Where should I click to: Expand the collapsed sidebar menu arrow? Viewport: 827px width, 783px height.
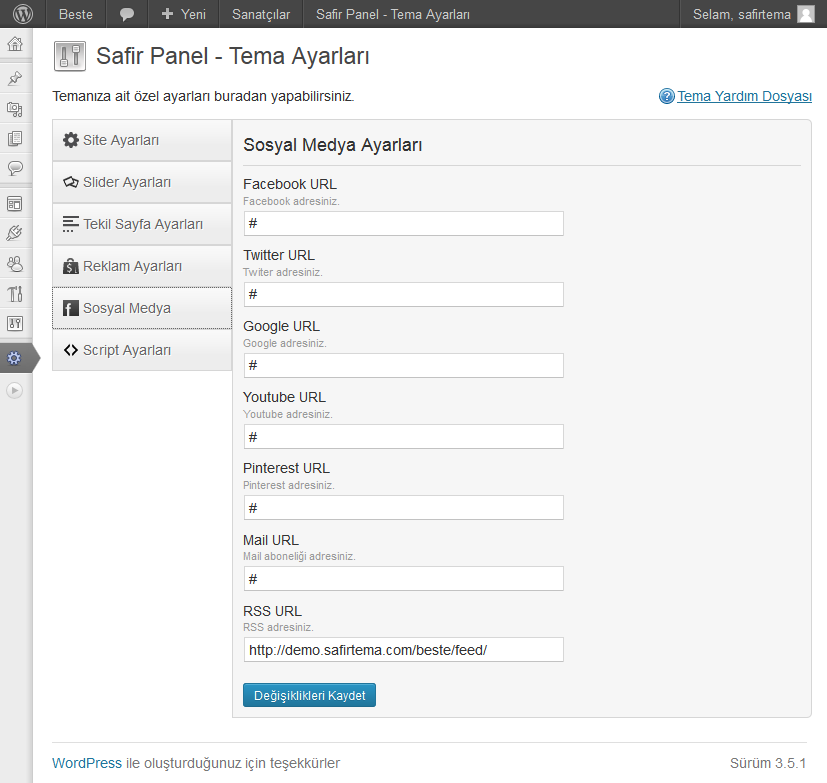(14, 391)
